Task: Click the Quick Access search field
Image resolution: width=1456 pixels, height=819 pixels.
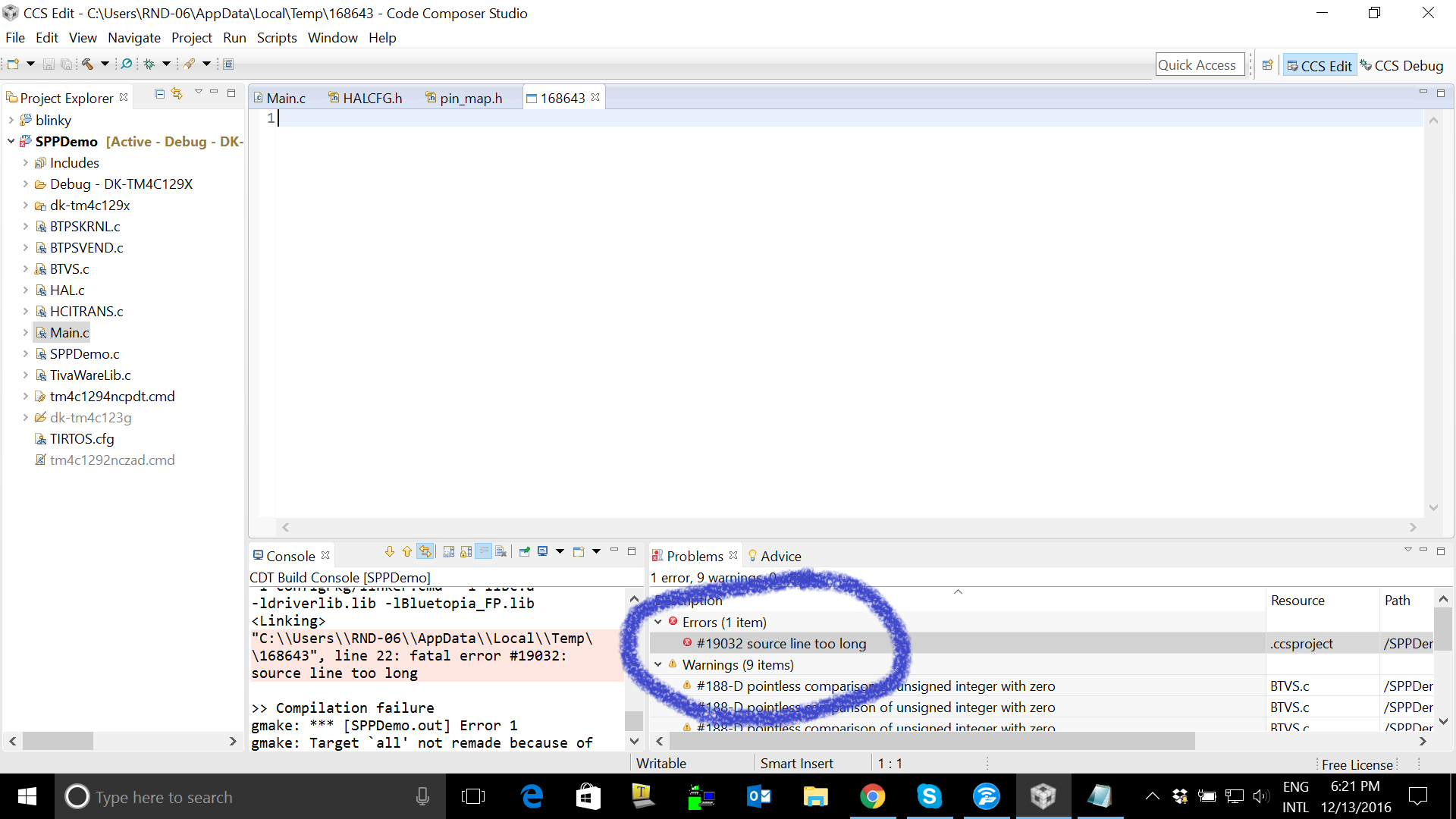Action: pos(1200,65)
